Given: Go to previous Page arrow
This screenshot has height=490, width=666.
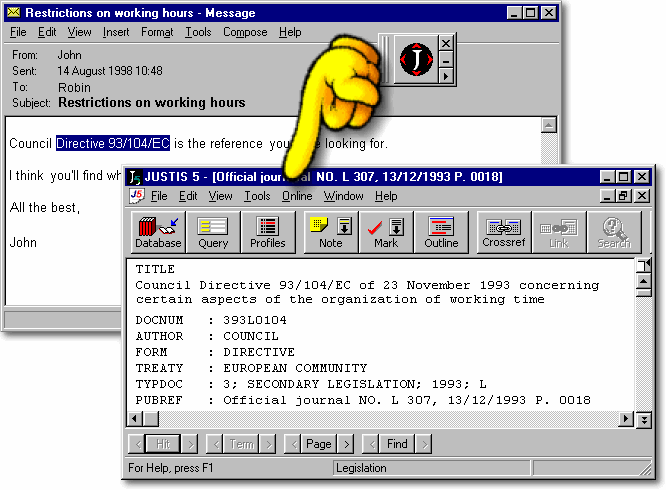Looking at the screenshot, I should click(293, 444).
